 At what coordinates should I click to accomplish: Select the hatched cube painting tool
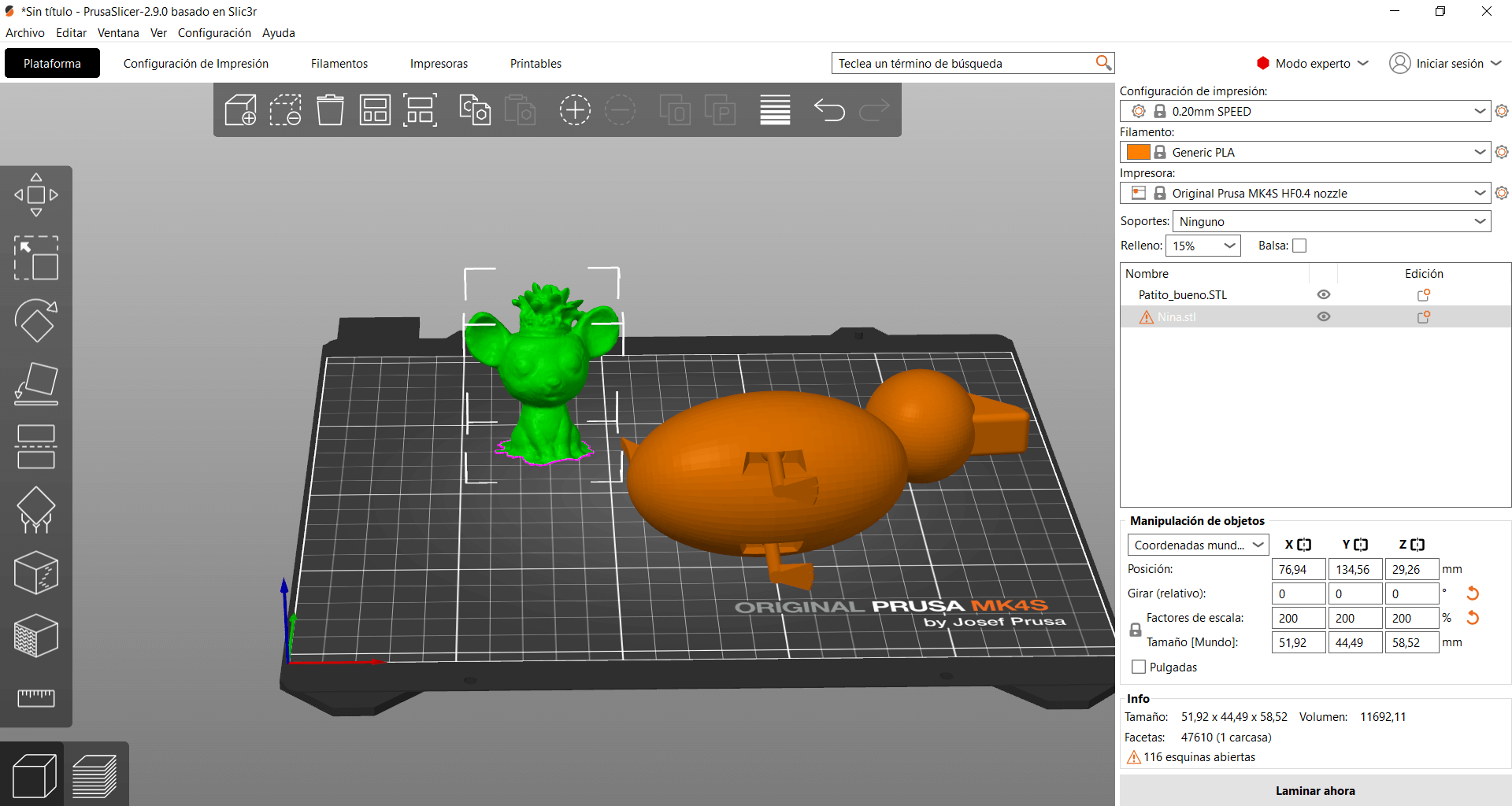36,635
